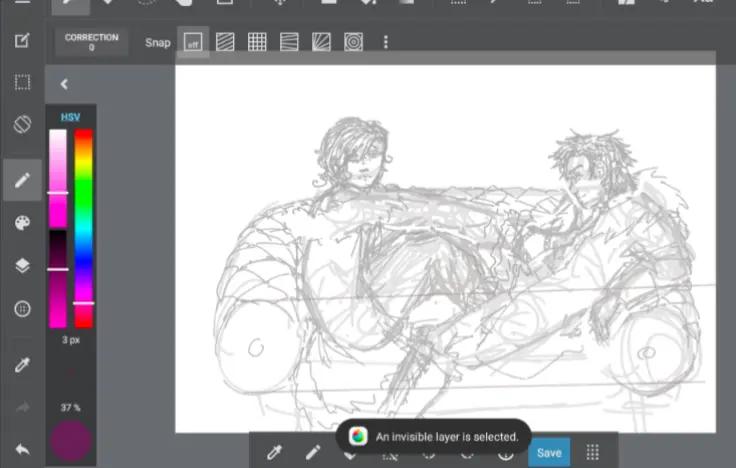Turn snap off with the 'off' button
The width and height of the screenshot is (736, 468).
pos(193,42)
